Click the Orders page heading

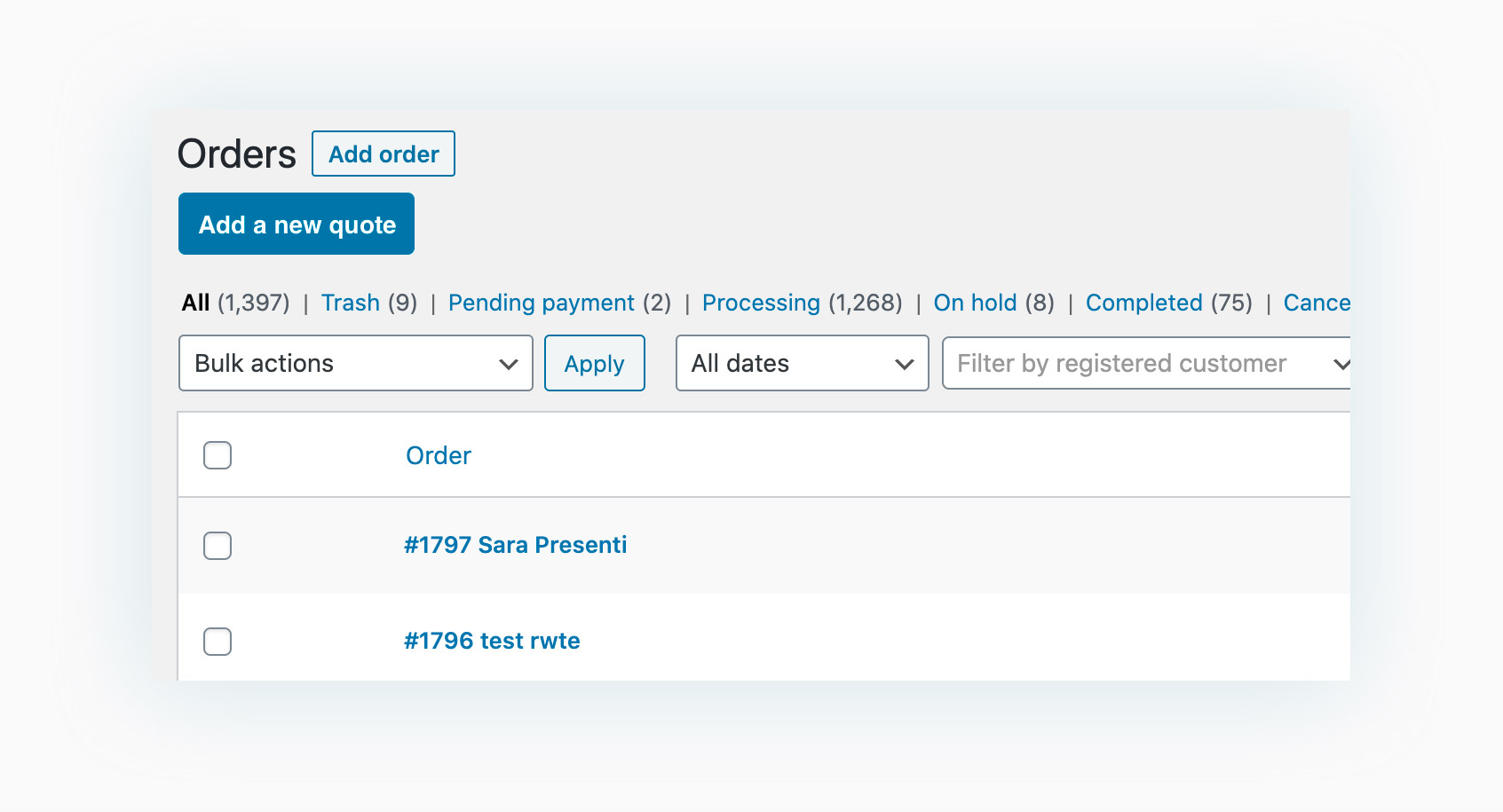click(237, 154)
